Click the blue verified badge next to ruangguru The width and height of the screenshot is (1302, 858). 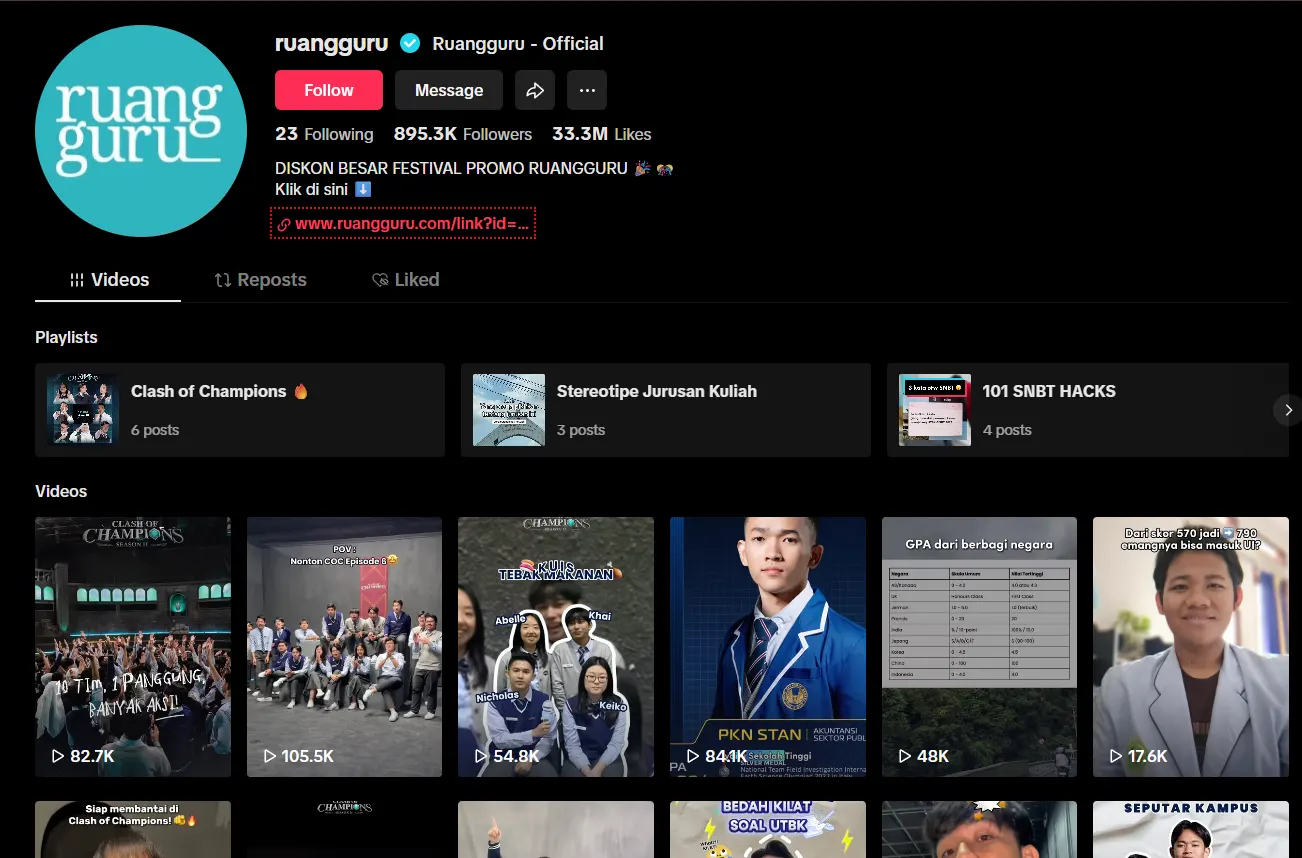(x=410, y=43)
